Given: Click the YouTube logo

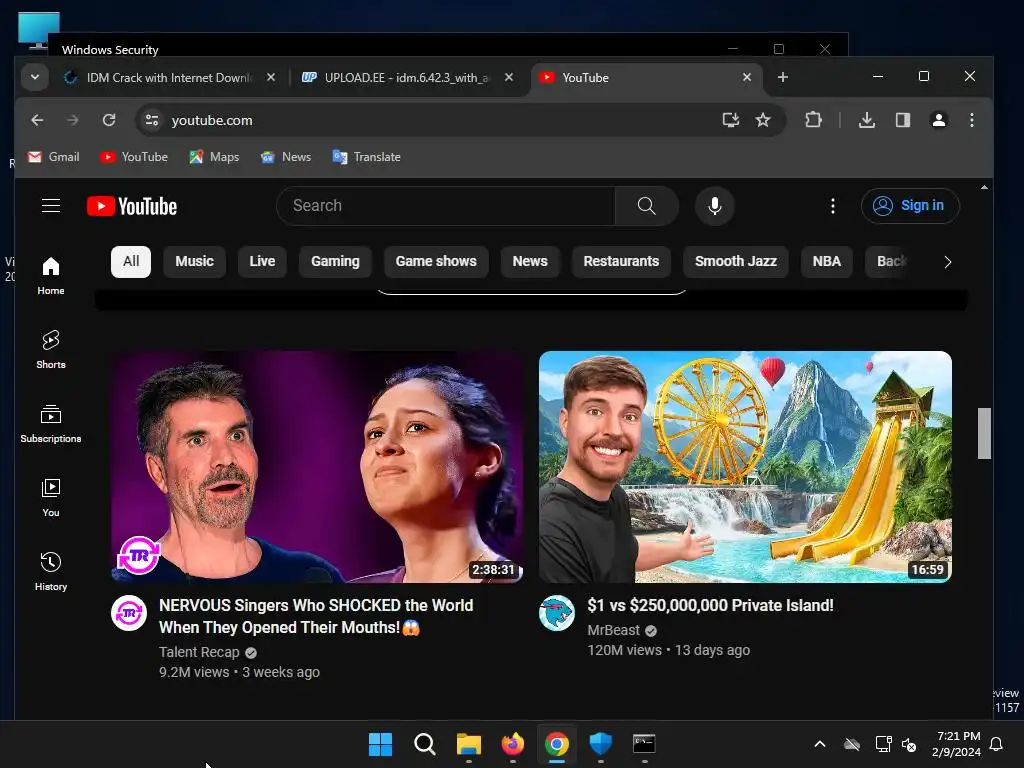Looking at the screenshot, I should (x=132, y=206).
